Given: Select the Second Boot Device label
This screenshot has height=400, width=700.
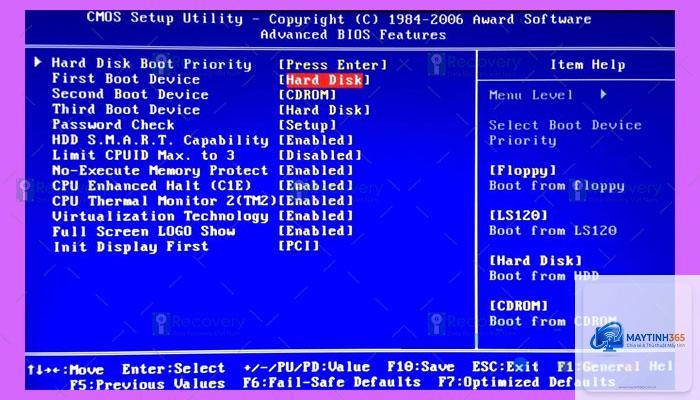Looking at the screenshot, I should pyautogui.click(x=130, y=94).
